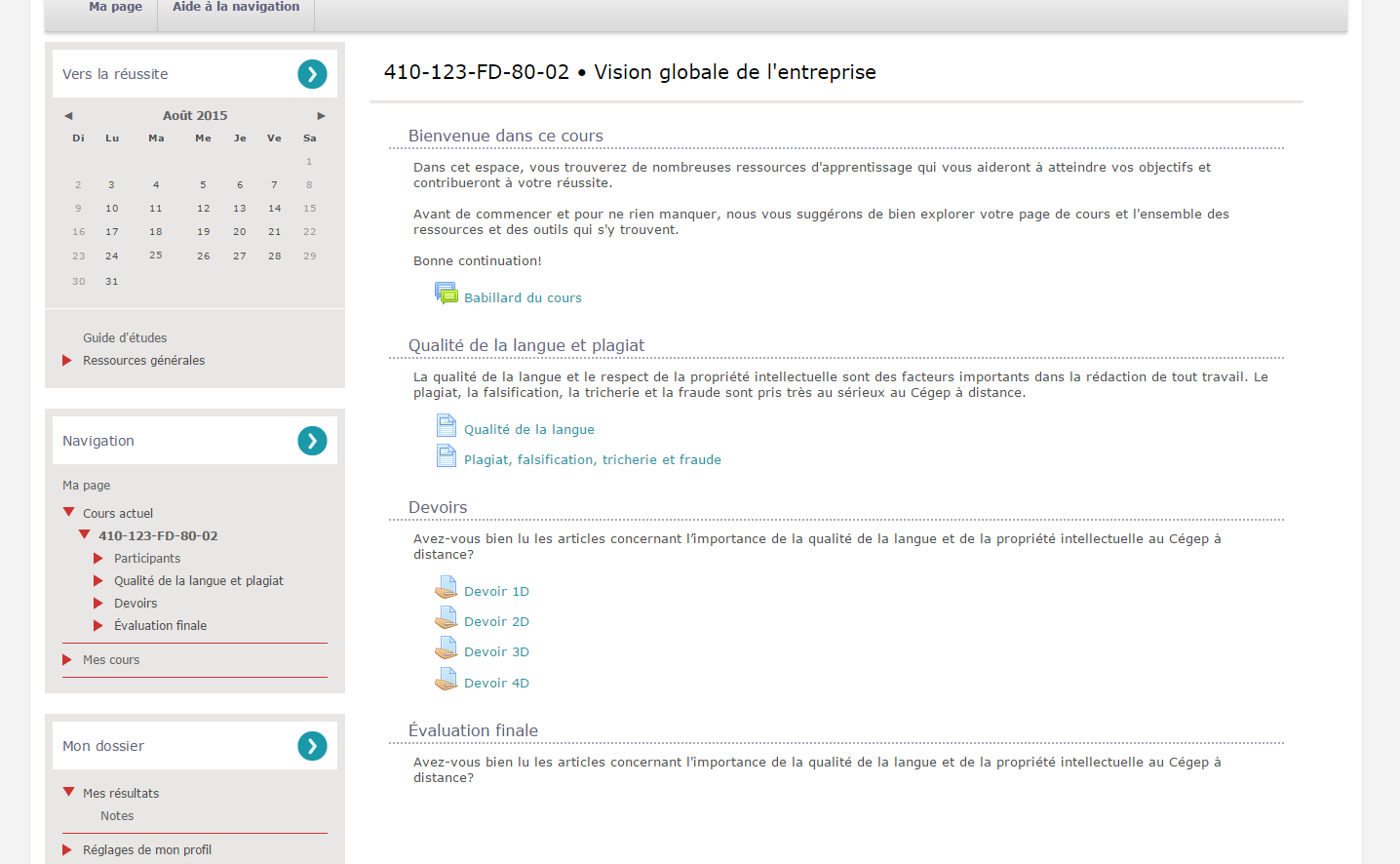Click the Vers la réussite teal arrow icon
The width and height of the screenshot is (1400, 864).
point(312,74)
